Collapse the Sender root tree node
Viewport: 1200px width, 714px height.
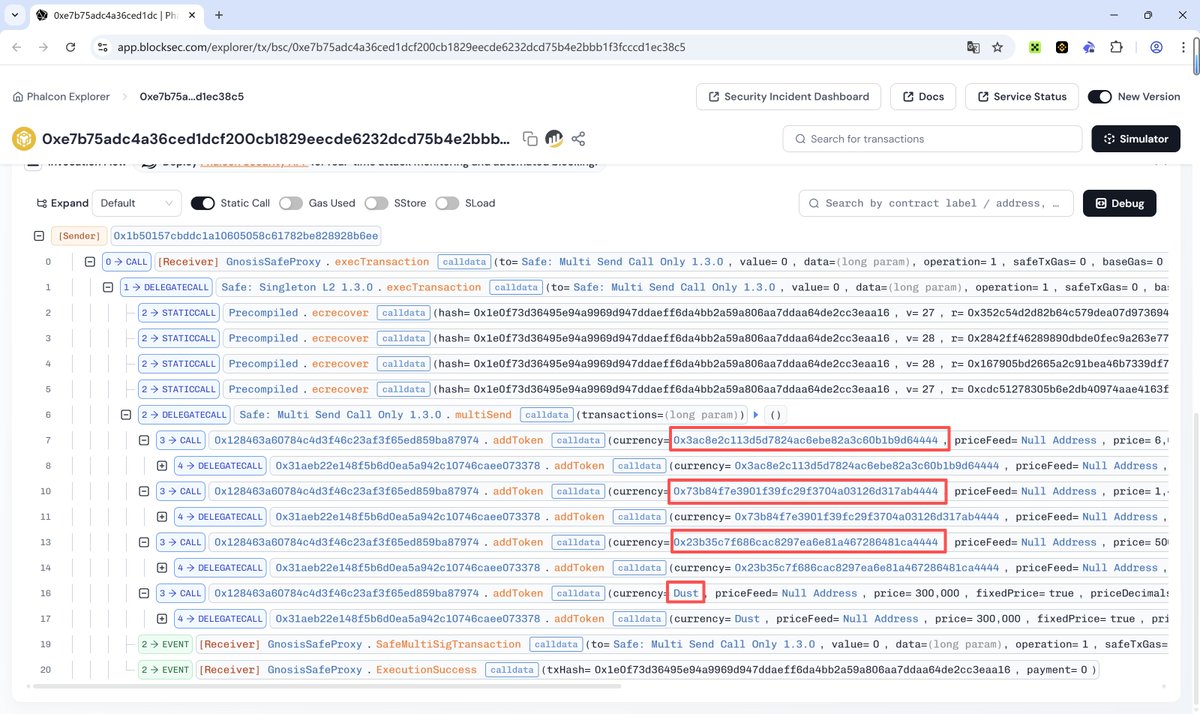(x=39, y=236)
